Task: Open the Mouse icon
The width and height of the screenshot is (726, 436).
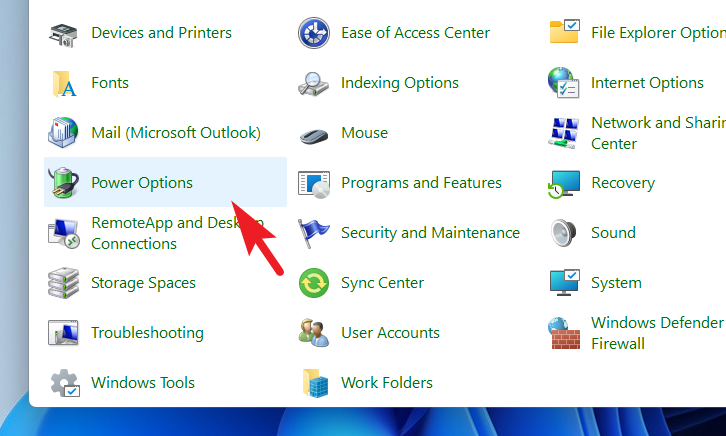Action: click(x=314, y=136)
